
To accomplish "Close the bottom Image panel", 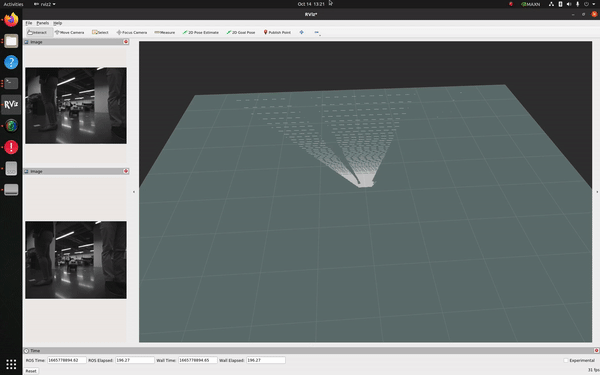I will (126, 171).
